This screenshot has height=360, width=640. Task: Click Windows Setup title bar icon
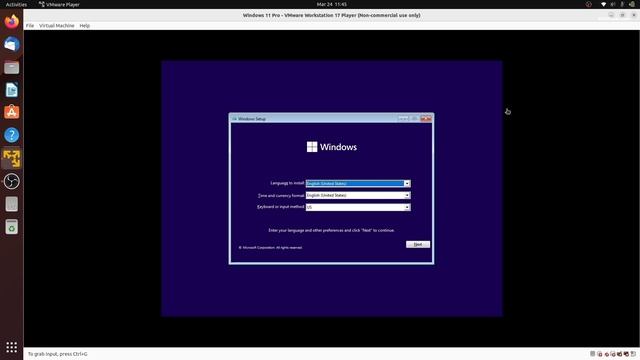coord(234,119)
